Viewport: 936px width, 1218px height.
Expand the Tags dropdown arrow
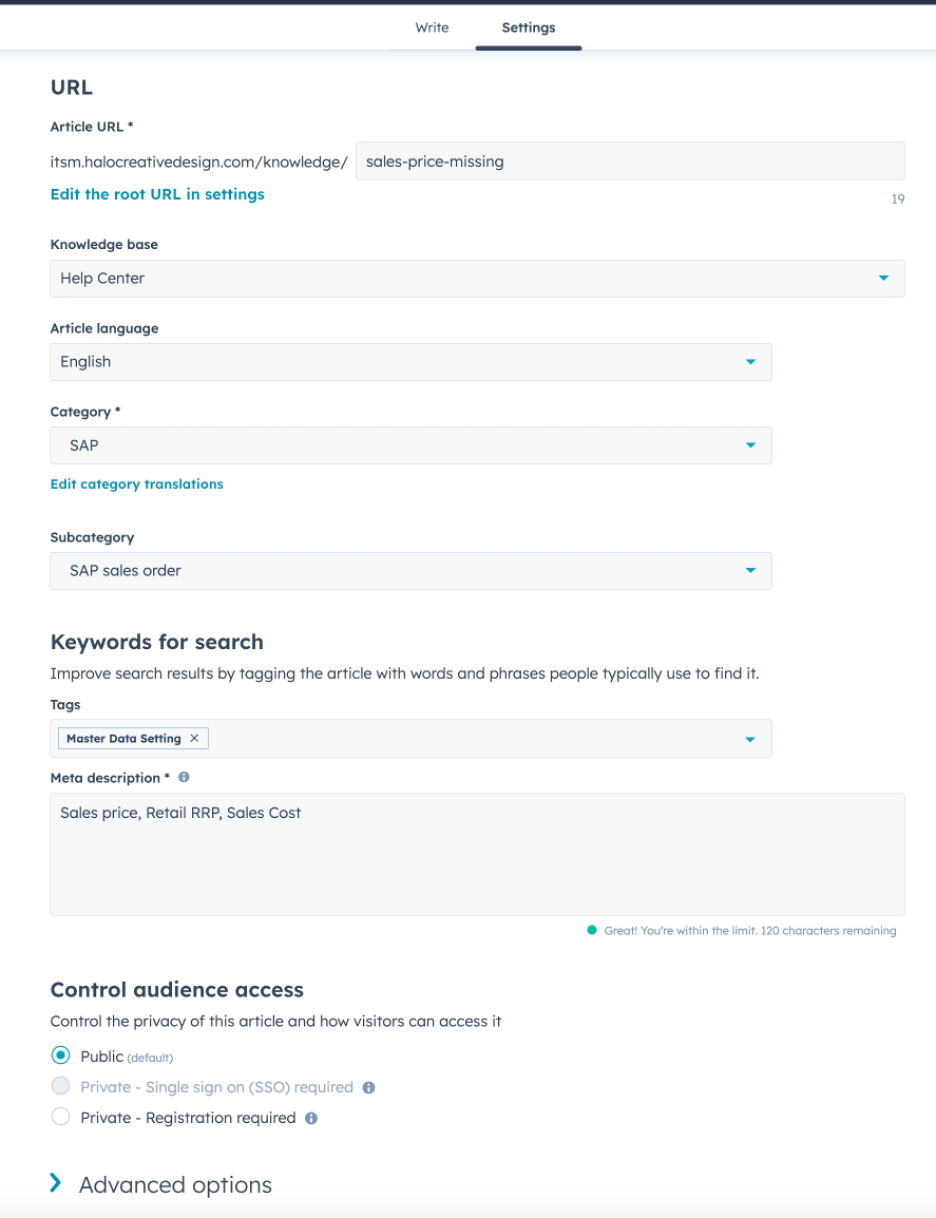tap(750, 739)
